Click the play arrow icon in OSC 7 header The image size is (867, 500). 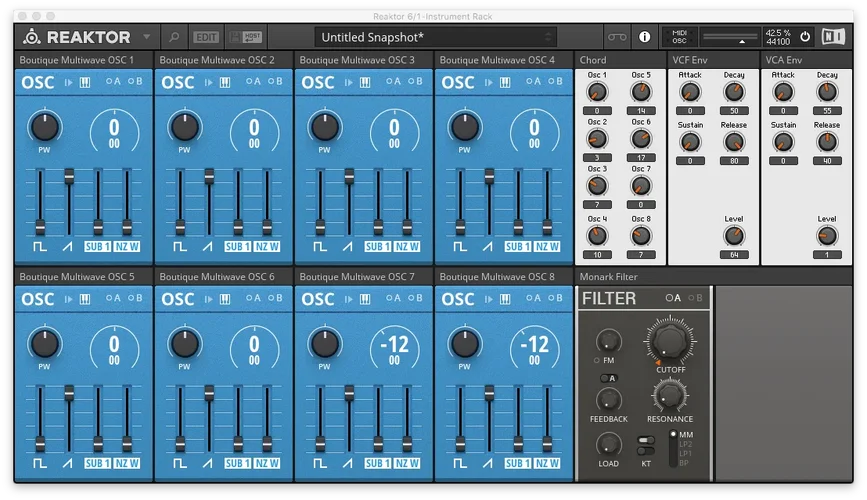point(349,299)
